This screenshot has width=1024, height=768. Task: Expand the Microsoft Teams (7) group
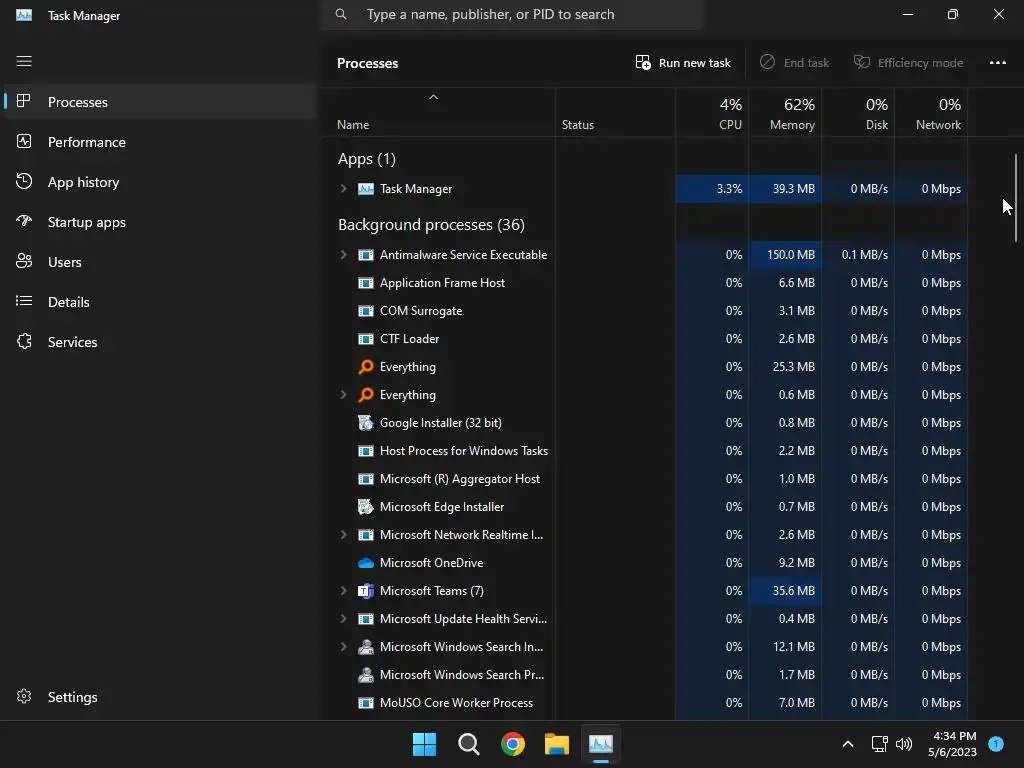344,590
